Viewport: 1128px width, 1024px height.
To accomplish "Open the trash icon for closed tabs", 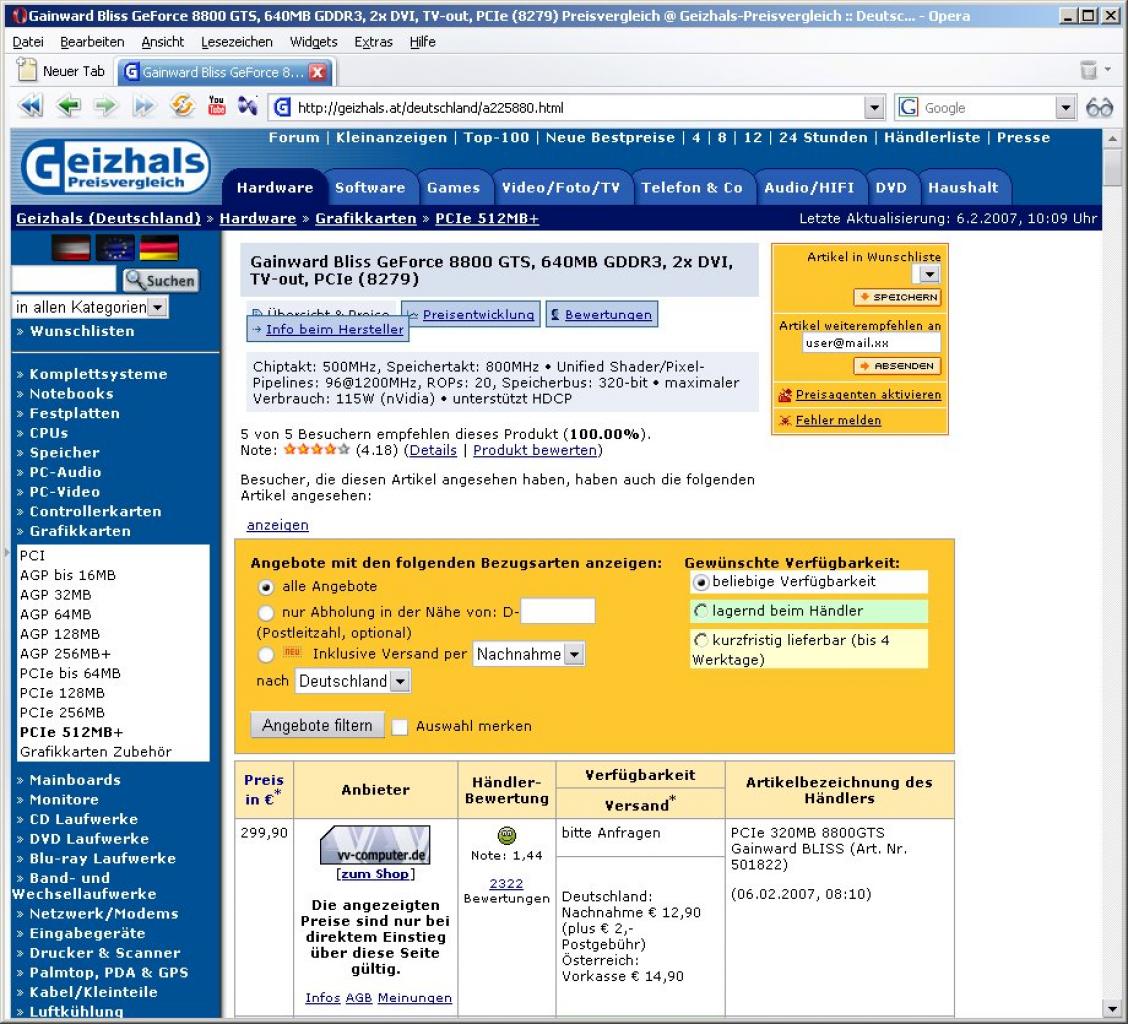I will point(1088,70).
